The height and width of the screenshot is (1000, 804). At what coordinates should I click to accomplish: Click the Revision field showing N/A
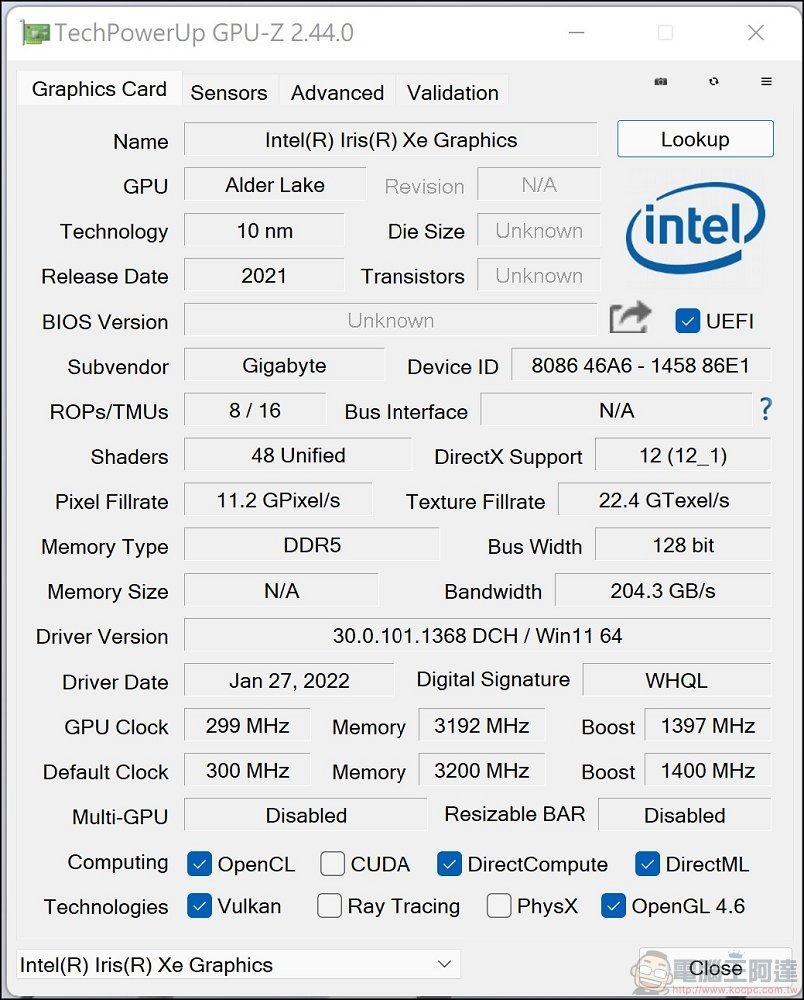[x=539, y=184]
